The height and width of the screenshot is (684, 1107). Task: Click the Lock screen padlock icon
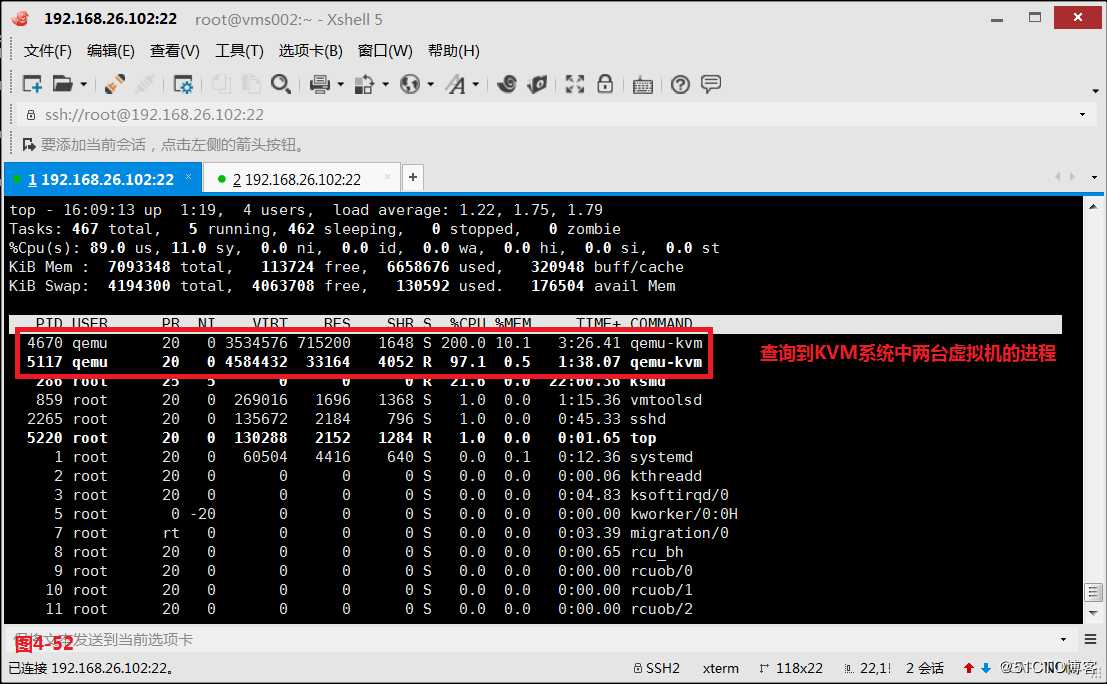click(605, 84)
